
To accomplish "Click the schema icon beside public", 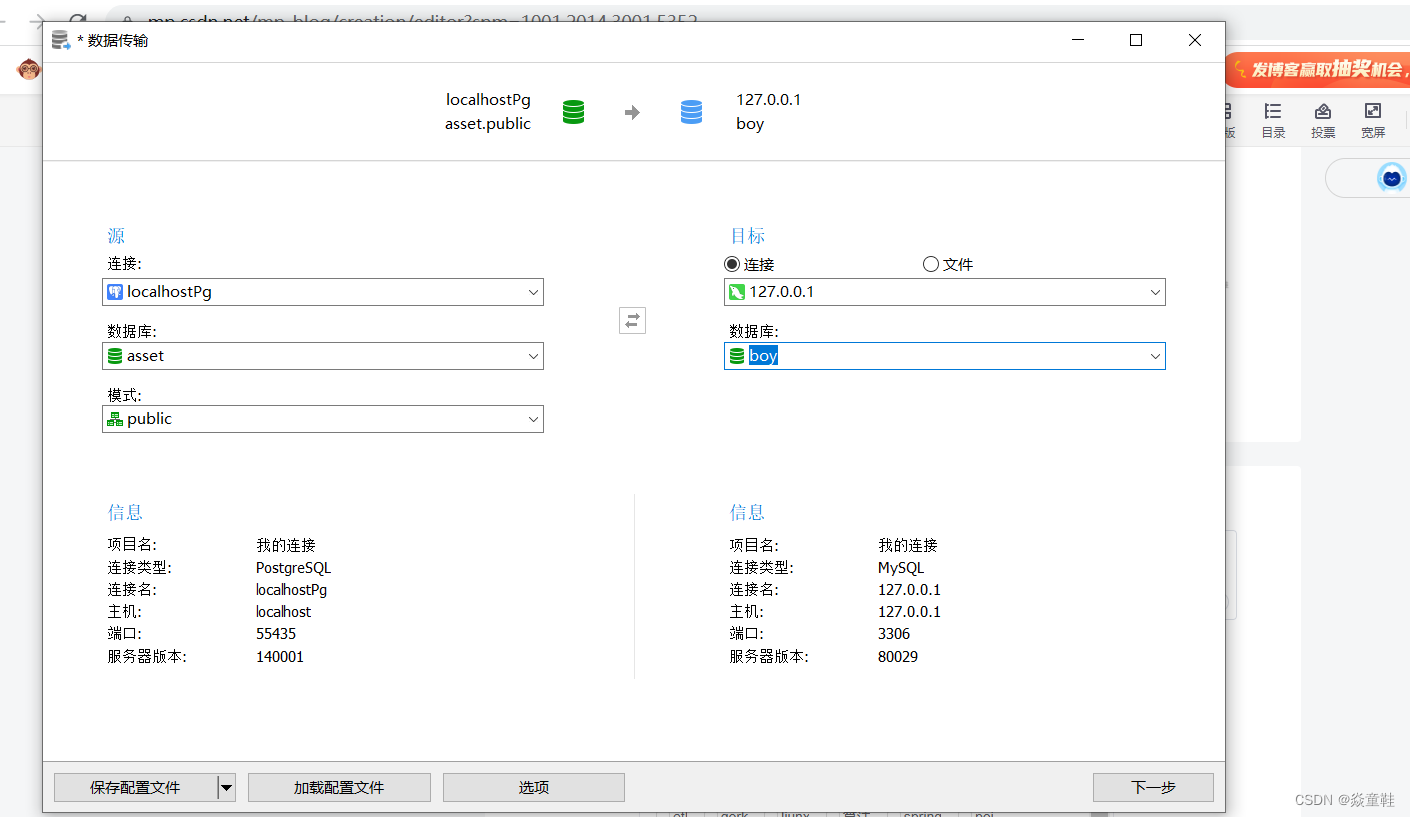I will point(115,419).
